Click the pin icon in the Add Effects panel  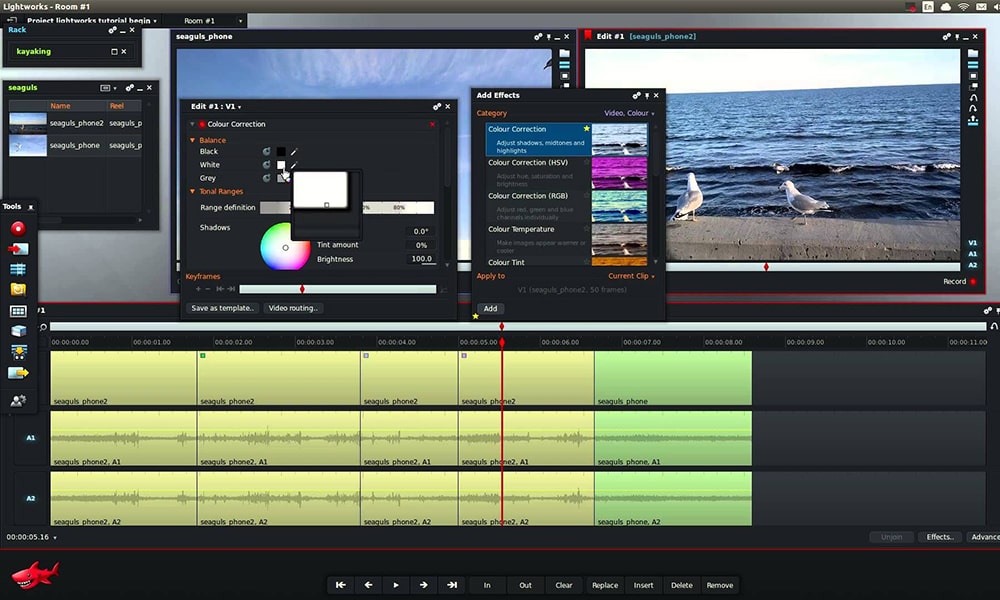(x=647, y=96)
